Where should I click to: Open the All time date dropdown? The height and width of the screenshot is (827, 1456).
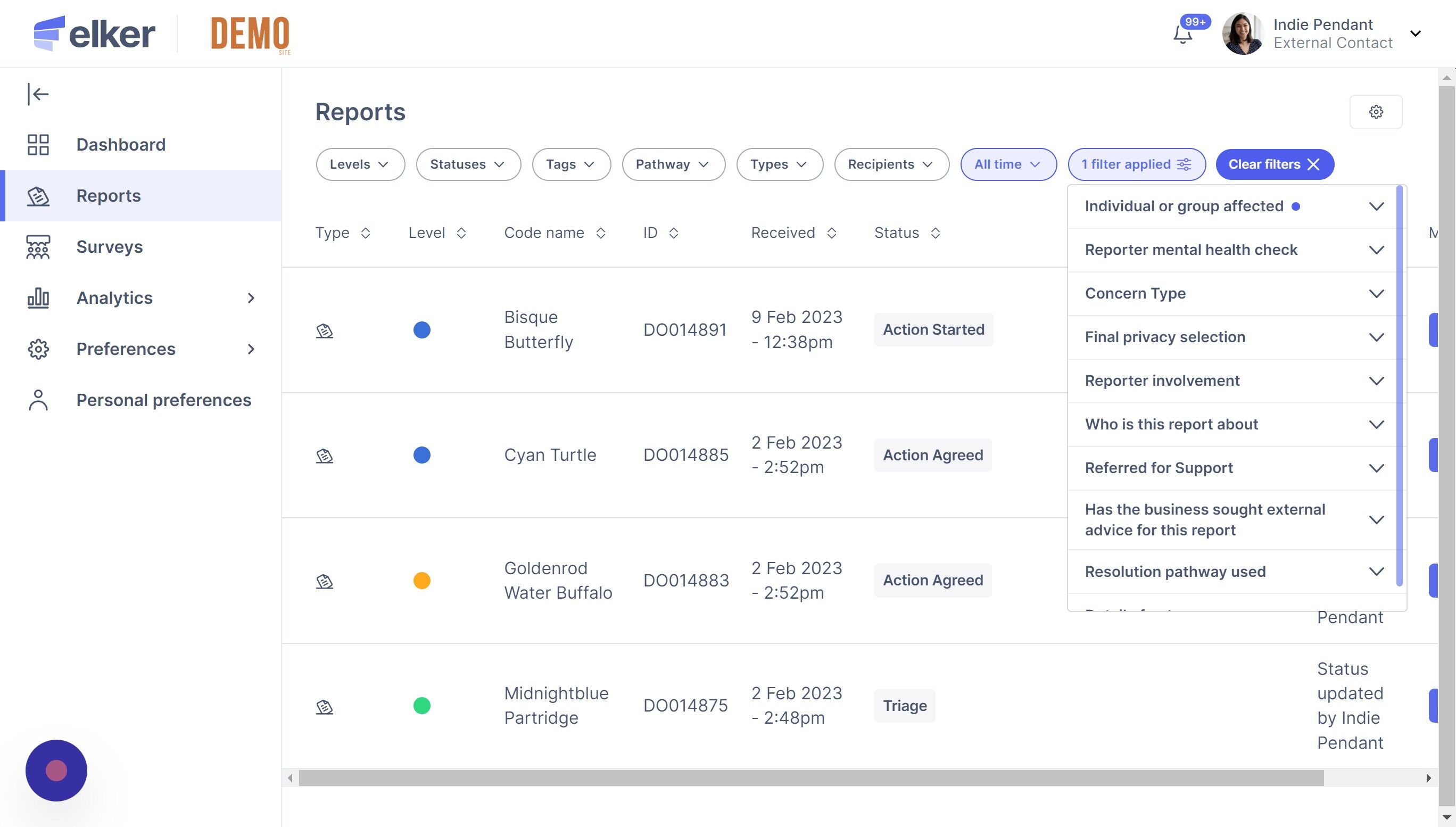pyautogui.click(x=1007, y=165)
